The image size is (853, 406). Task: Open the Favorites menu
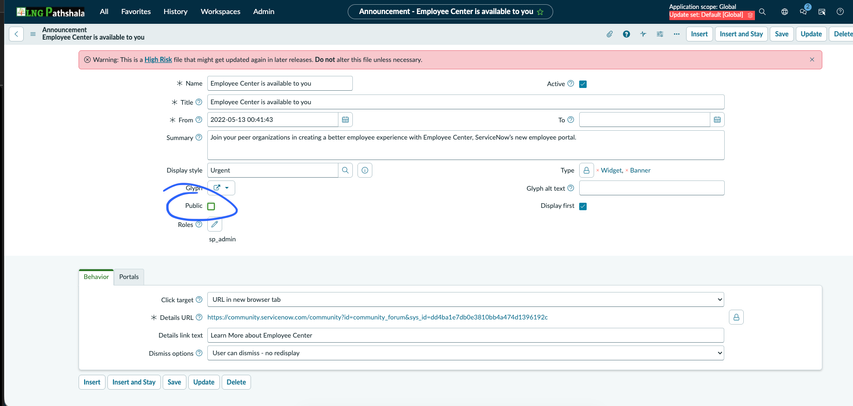tap(136, 11)
